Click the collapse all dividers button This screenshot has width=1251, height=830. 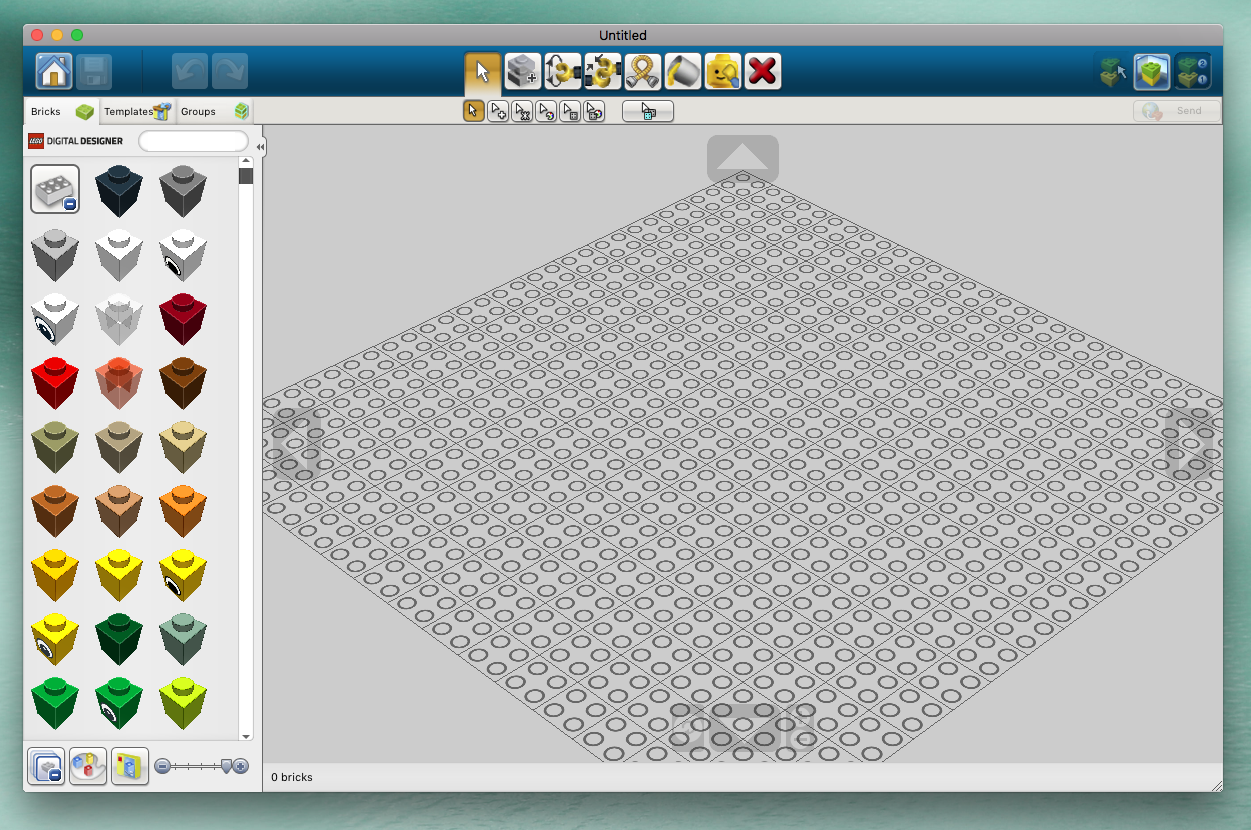point(46,766)
